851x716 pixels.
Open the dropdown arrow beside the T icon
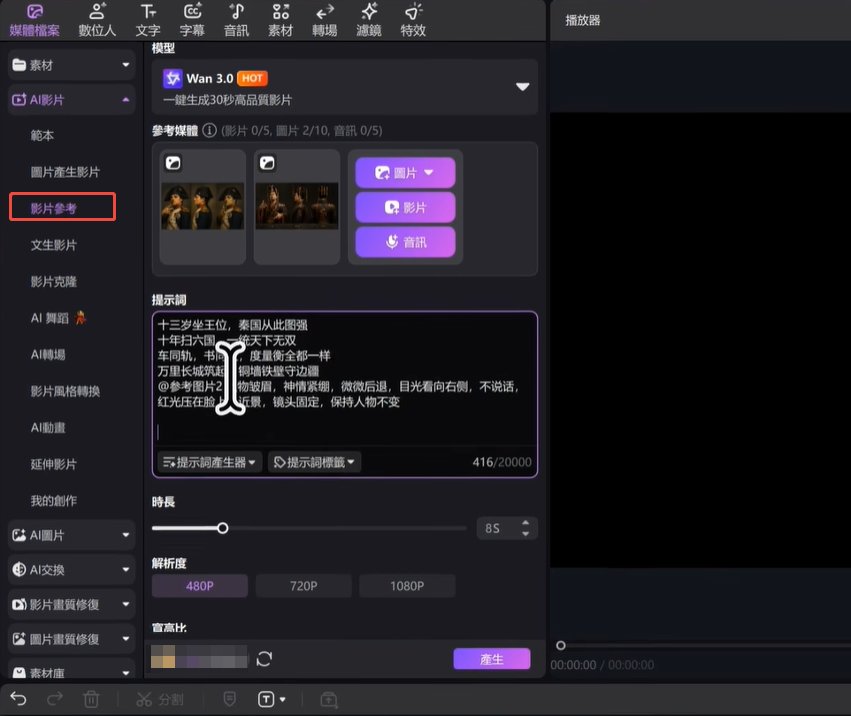click(283, 700)
